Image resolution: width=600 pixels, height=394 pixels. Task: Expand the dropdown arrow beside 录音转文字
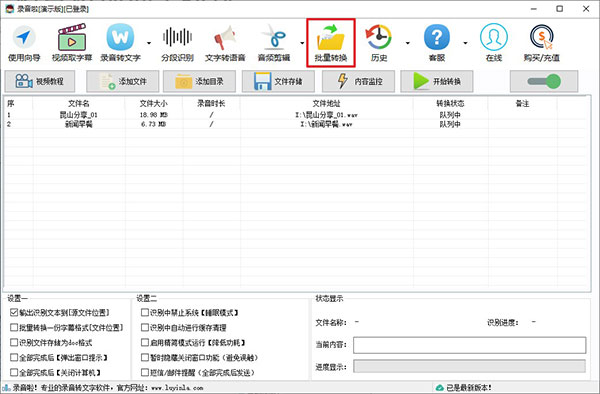[x=149, y=43]
